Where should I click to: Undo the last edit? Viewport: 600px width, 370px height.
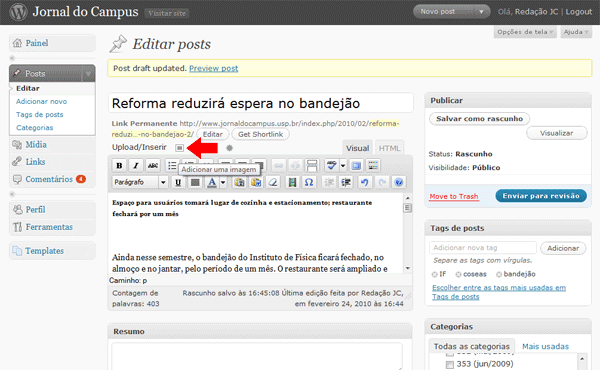point(365,183)
